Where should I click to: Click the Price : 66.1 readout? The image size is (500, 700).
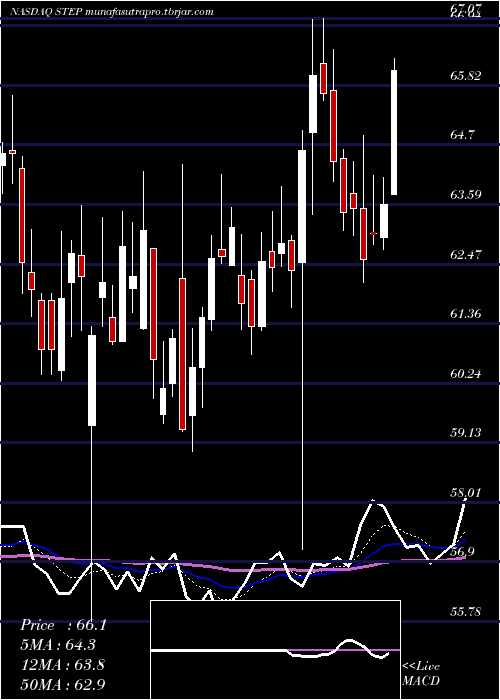coord(63,625)
